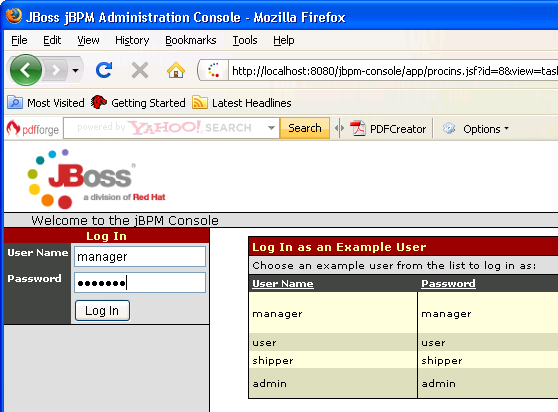Click the red Getting Started bookmark icon

point(99,102)
